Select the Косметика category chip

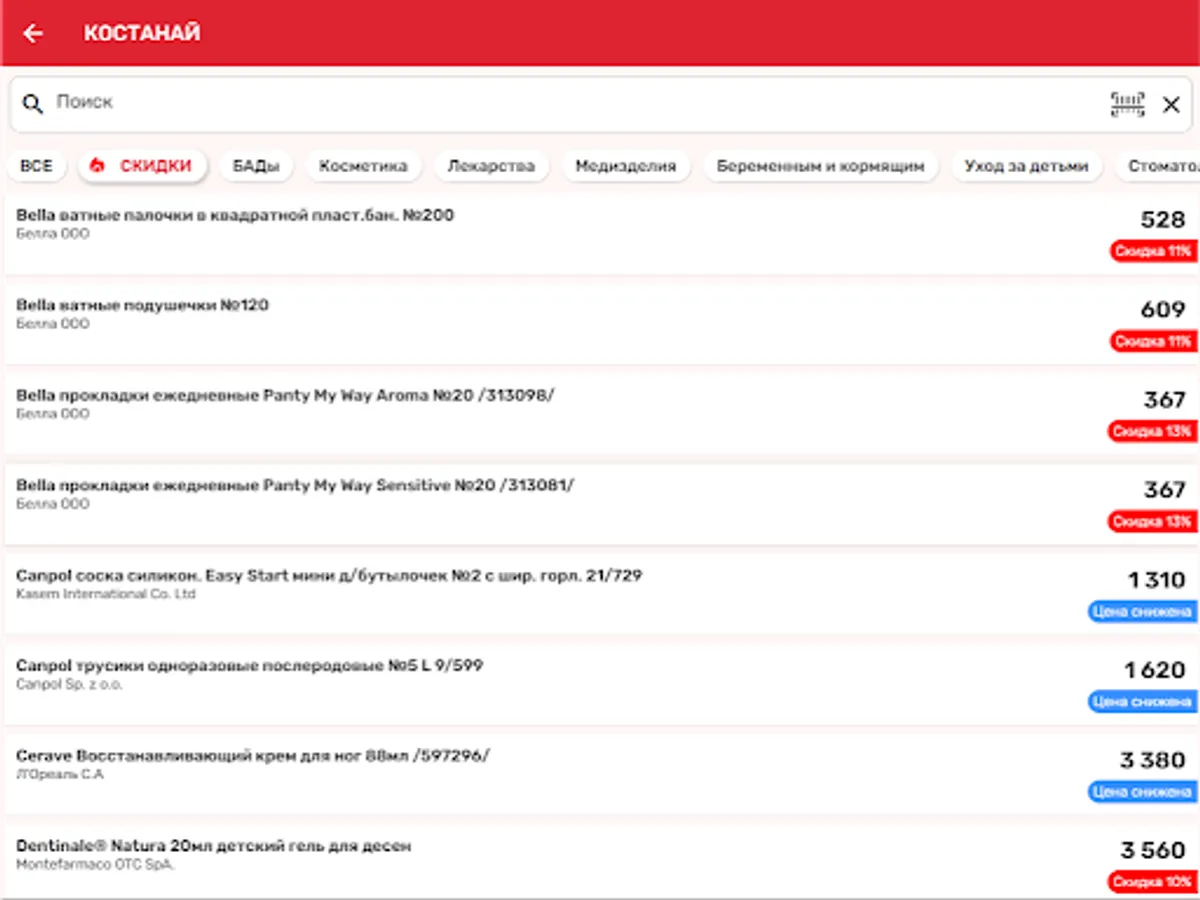pyautogui.click(x=363, y=166)
